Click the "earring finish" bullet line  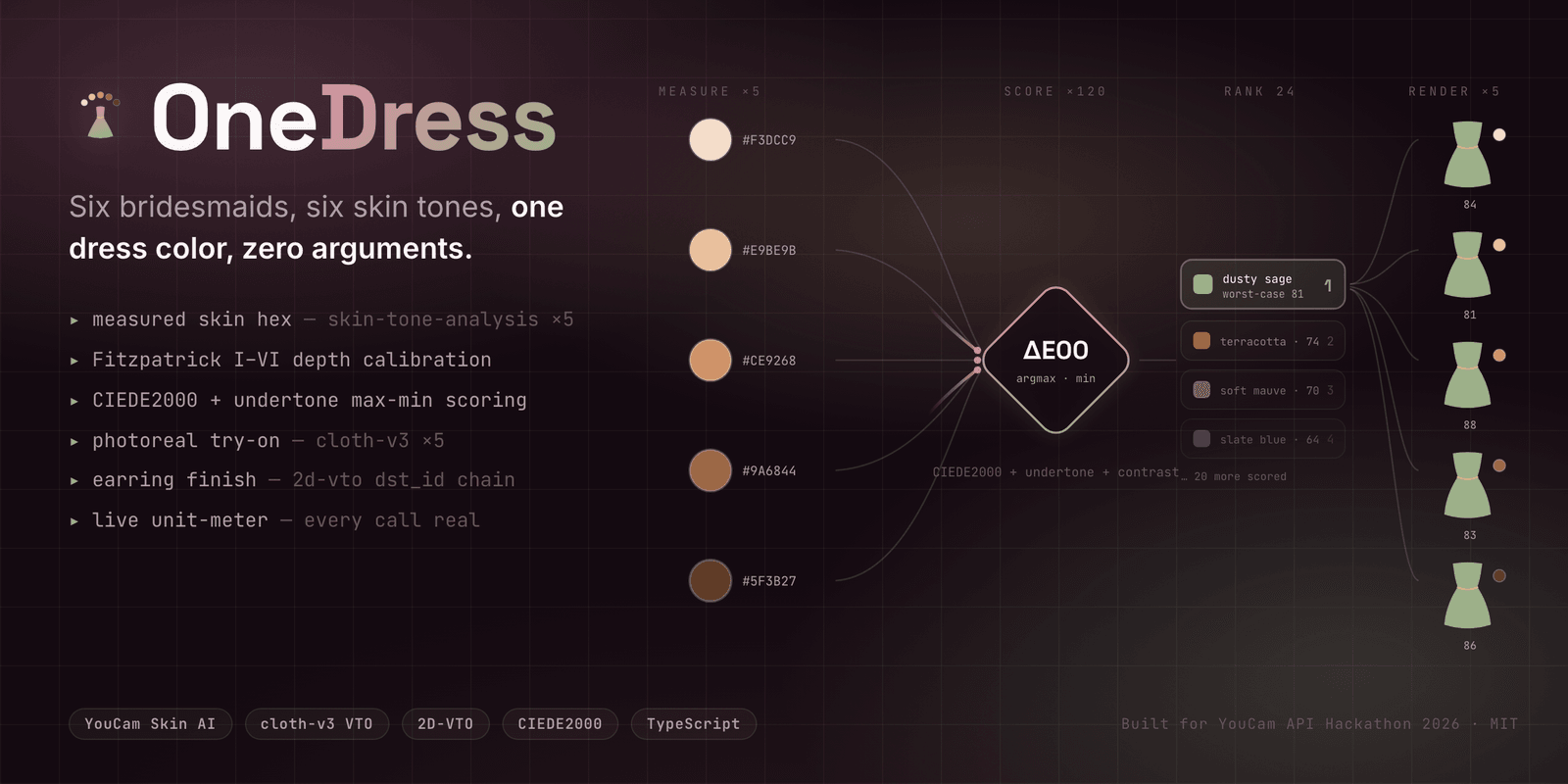(292, 479)
